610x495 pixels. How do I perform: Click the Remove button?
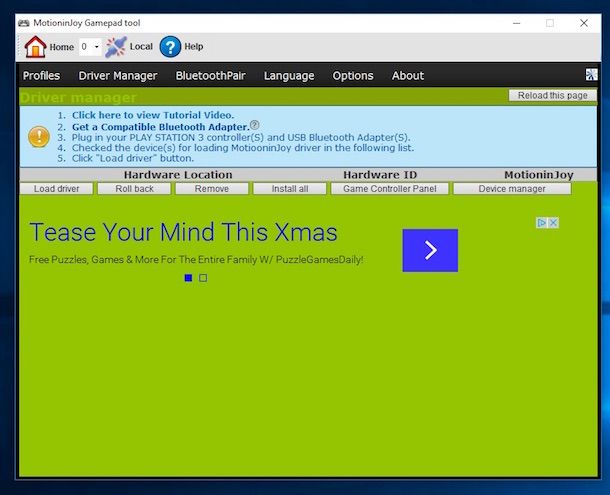(212, 189)
